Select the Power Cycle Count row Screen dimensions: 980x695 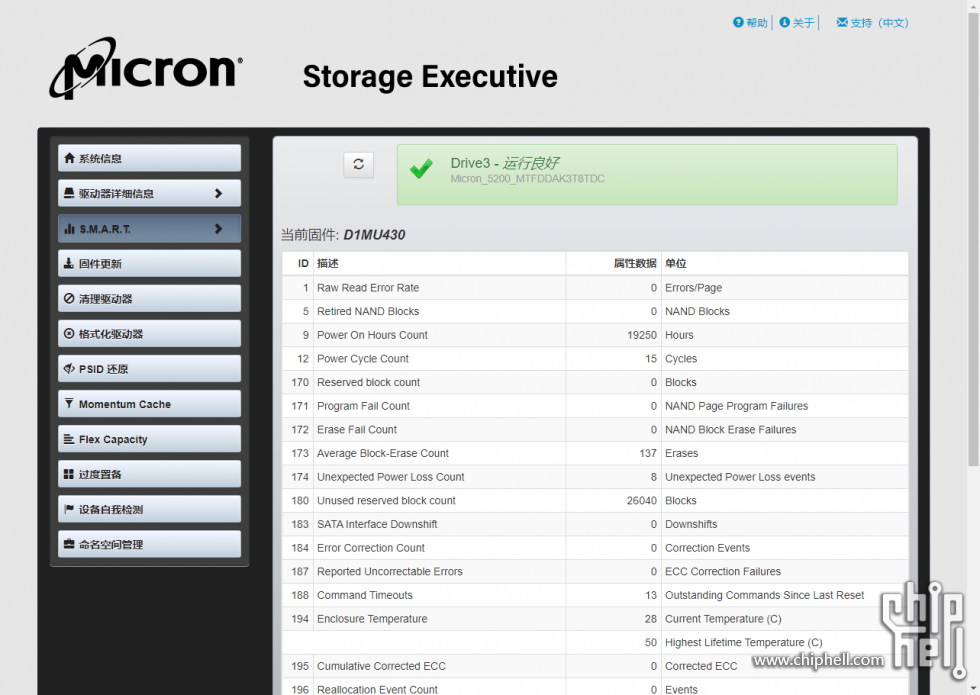click(595, 359)
